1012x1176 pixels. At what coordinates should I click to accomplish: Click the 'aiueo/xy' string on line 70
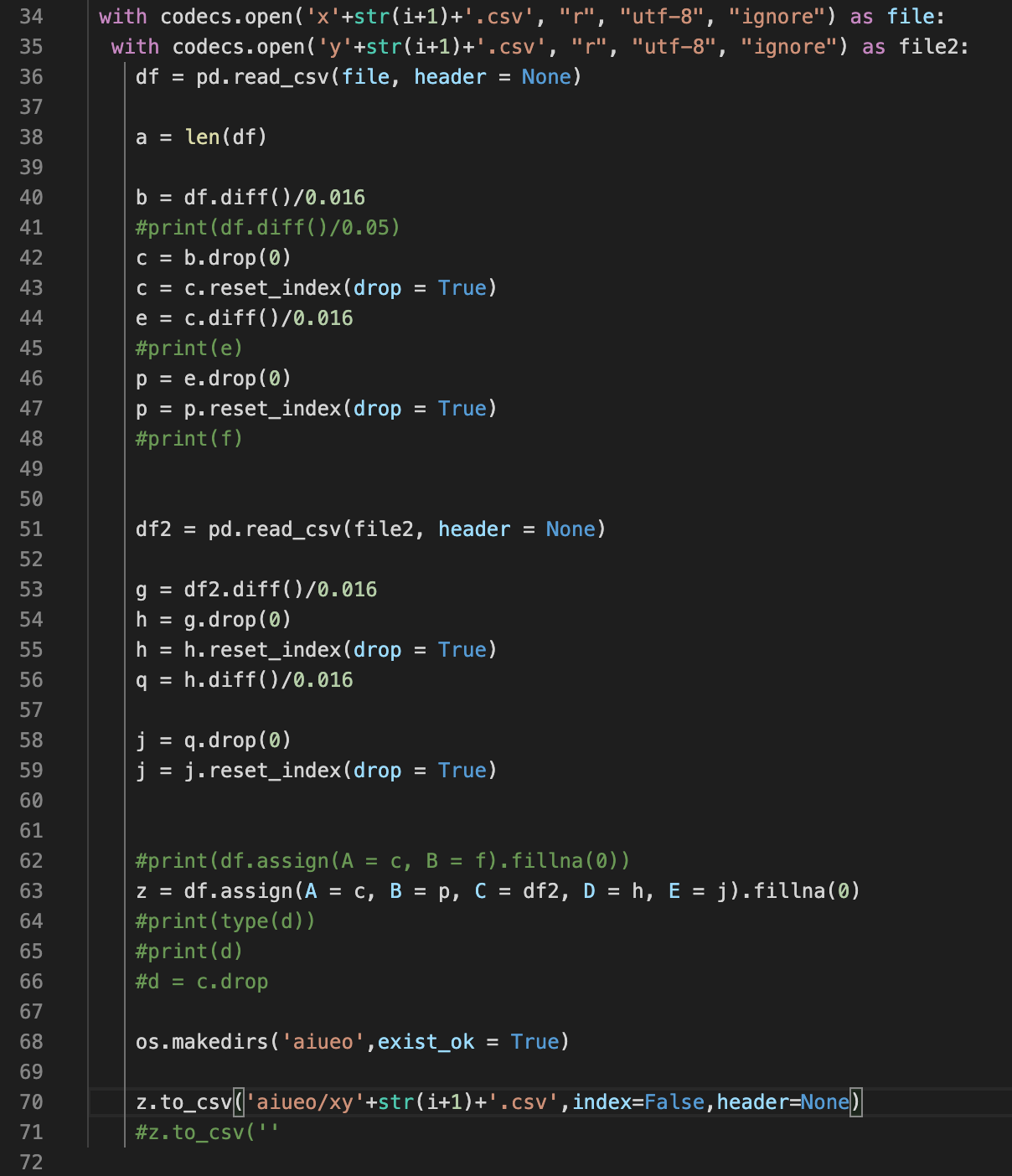click(305, 1102)
